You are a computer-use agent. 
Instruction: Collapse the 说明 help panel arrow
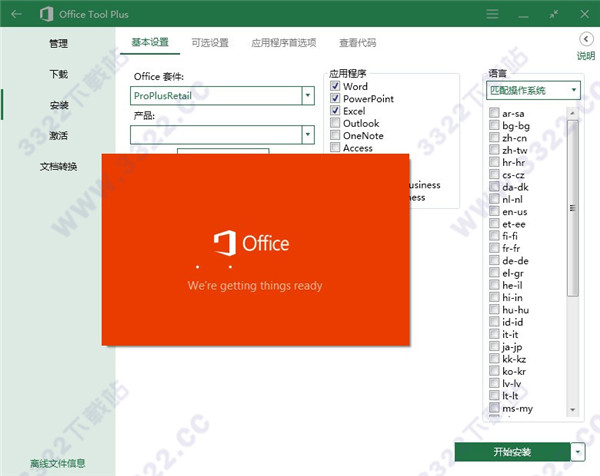[x=586, y=39]
